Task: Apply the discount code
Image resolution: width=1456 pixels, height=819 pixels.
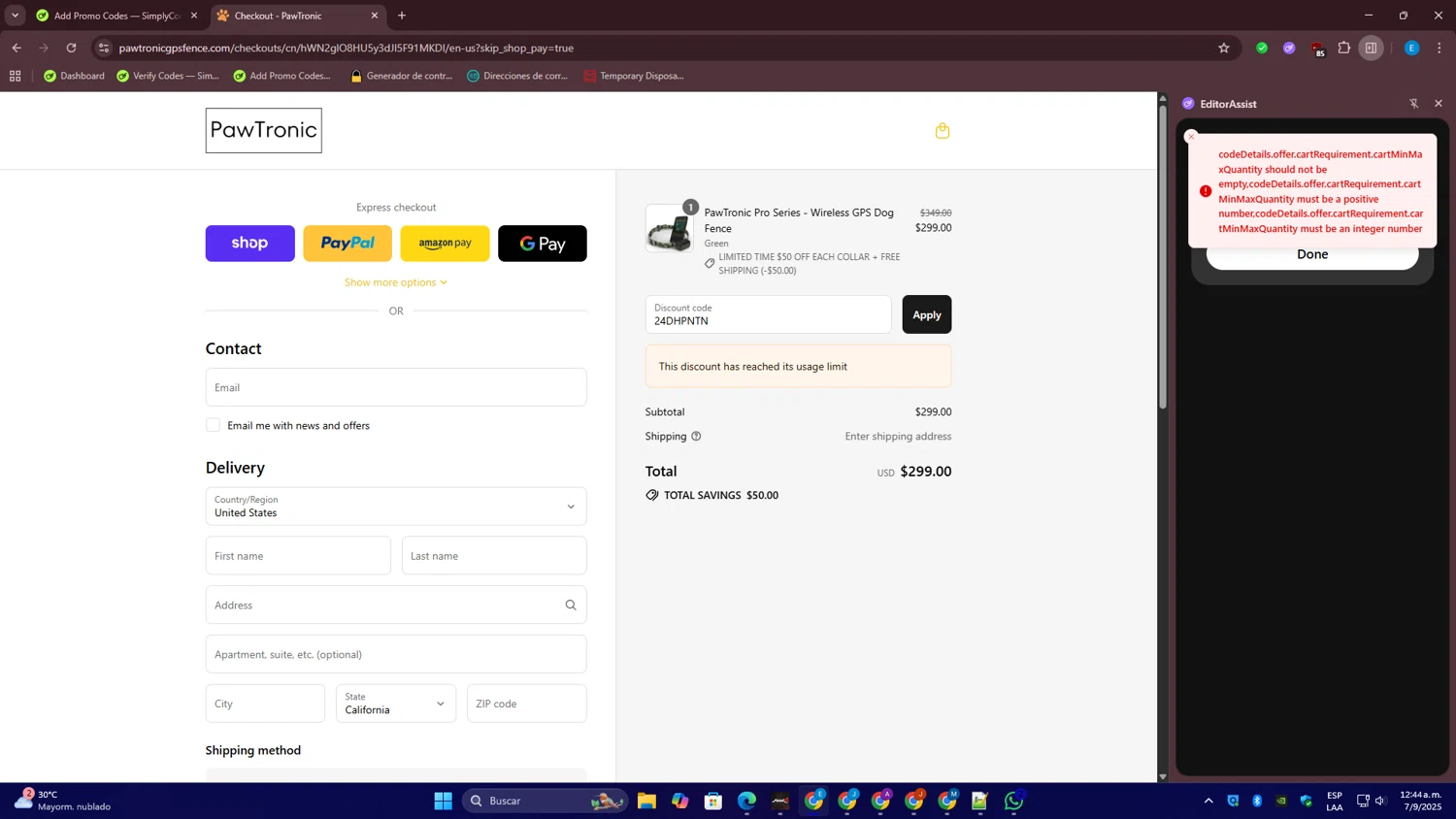Action: pos(926,314)
